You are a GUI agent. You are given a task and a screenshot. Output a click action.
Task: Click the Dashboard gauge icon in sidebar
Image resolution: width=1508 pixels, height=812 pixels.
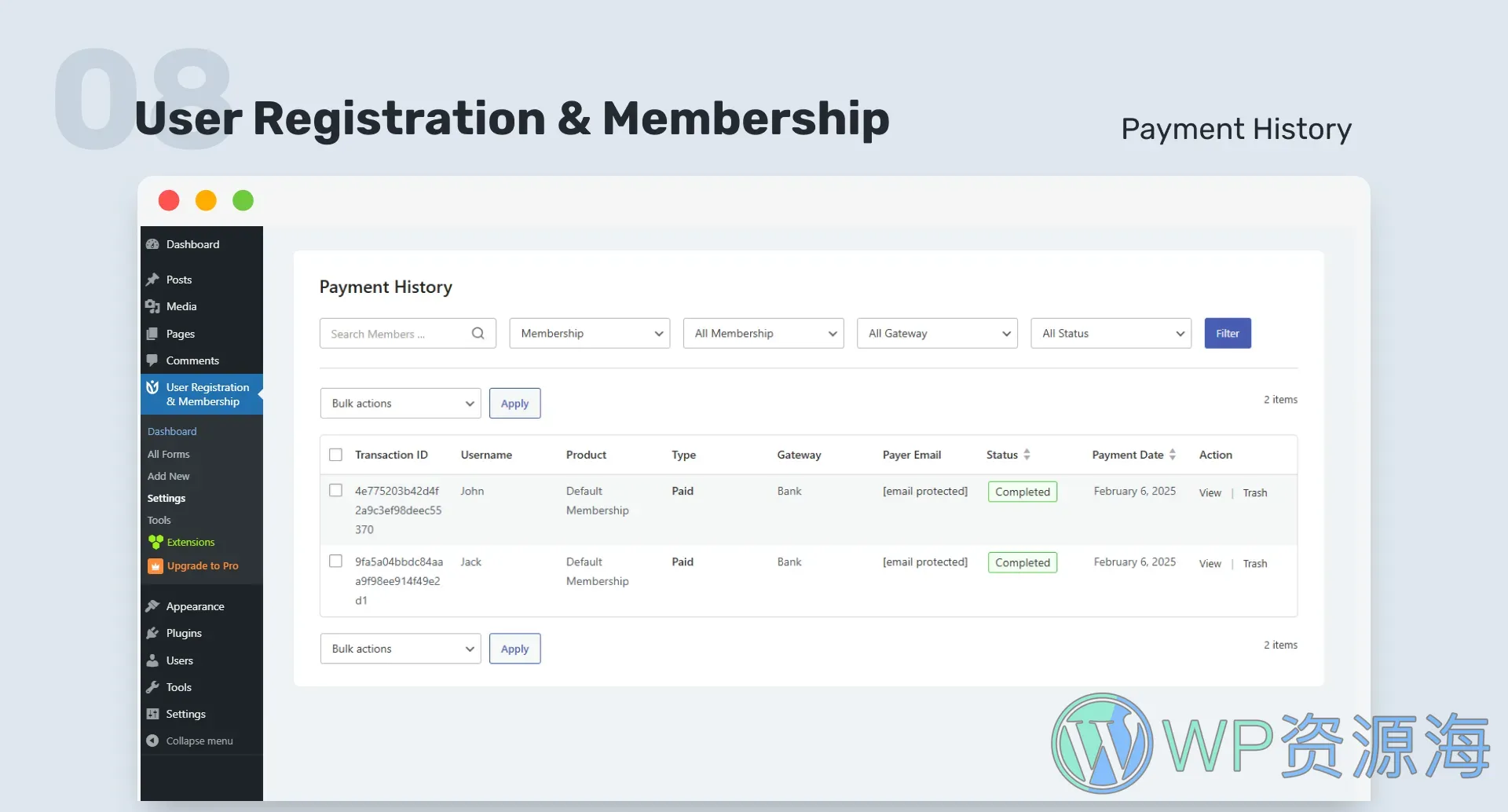(152, 244)
